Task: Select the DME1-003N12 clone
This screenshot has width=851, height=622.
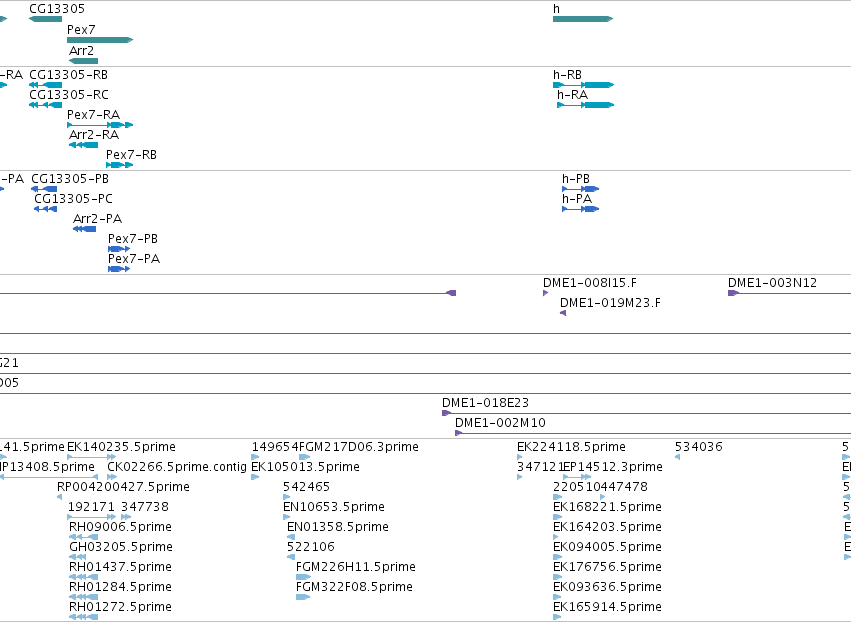Action: [789, 293]
